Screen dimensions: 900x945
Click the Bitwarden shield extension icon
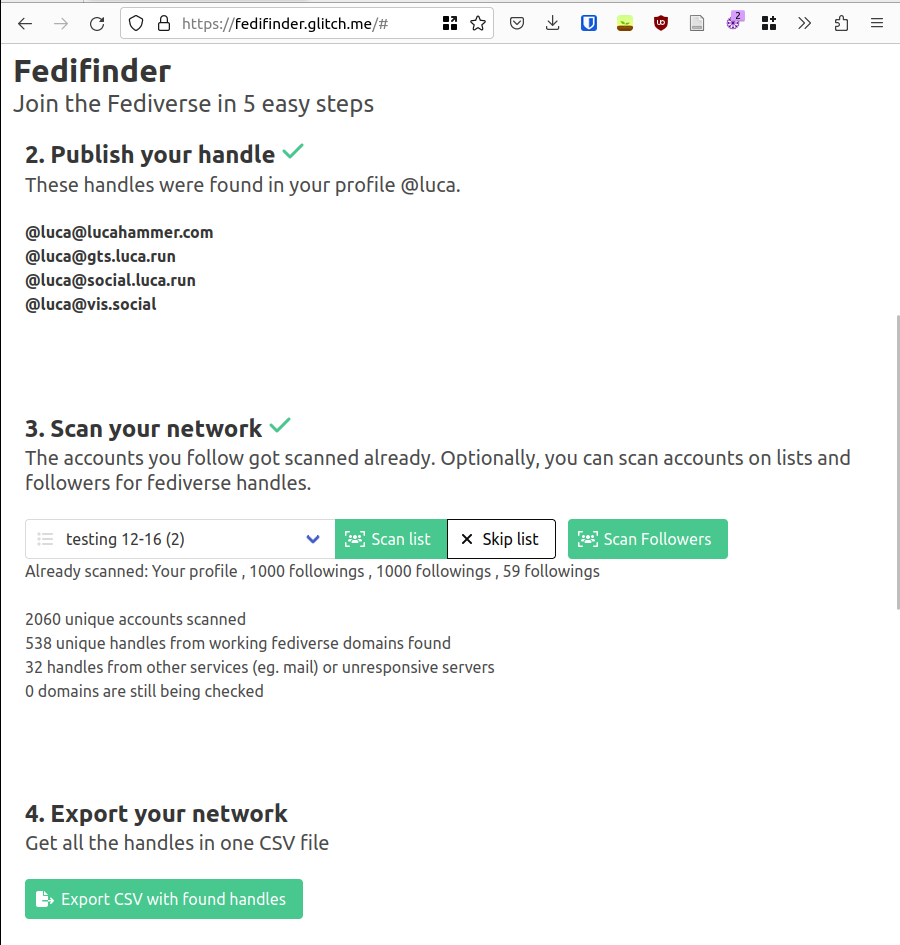(589, 24)
